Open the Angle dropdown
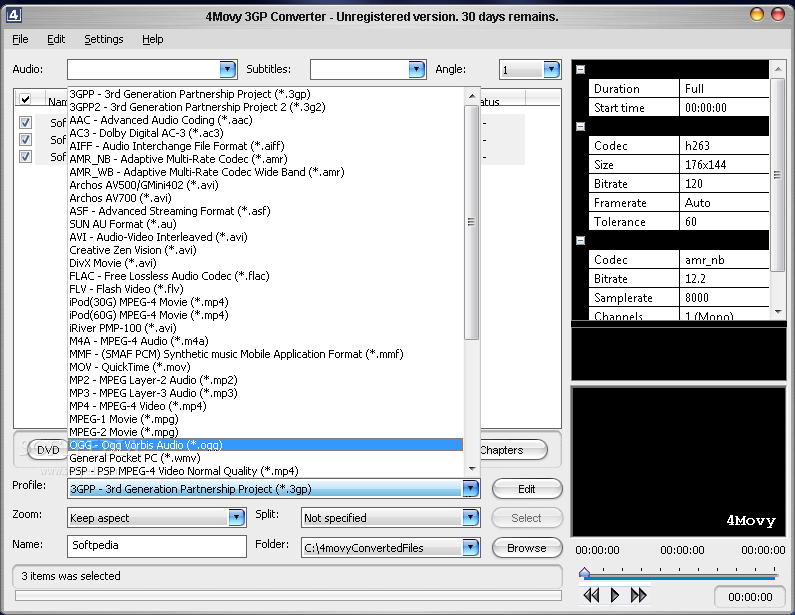This screenshot has height=615, width=795. 551,69
